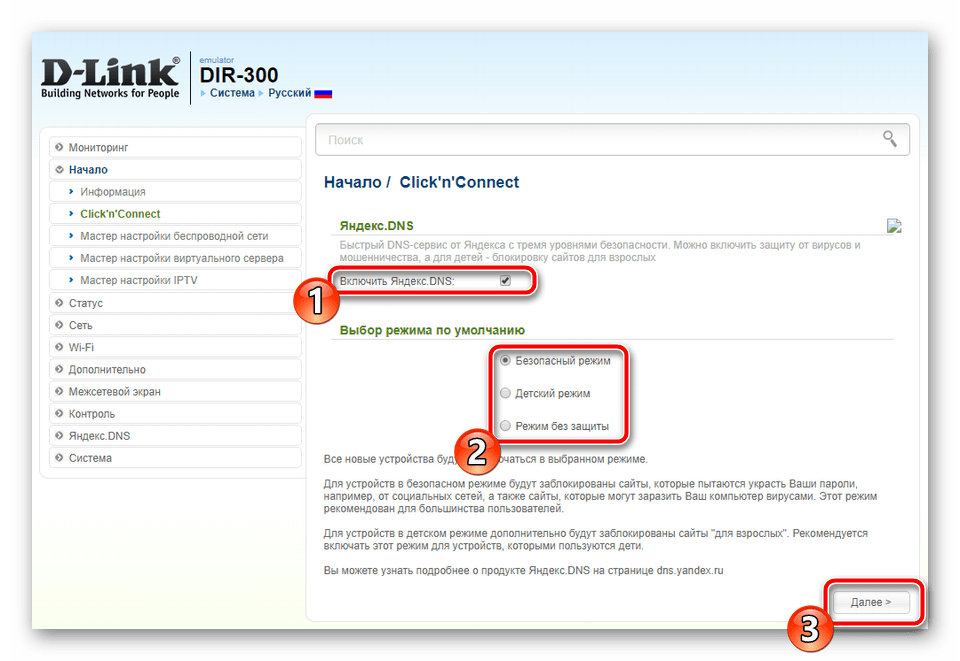Click the Поиск search field
Viewport: 960px width, 661px height.
[x=612, y=140]
